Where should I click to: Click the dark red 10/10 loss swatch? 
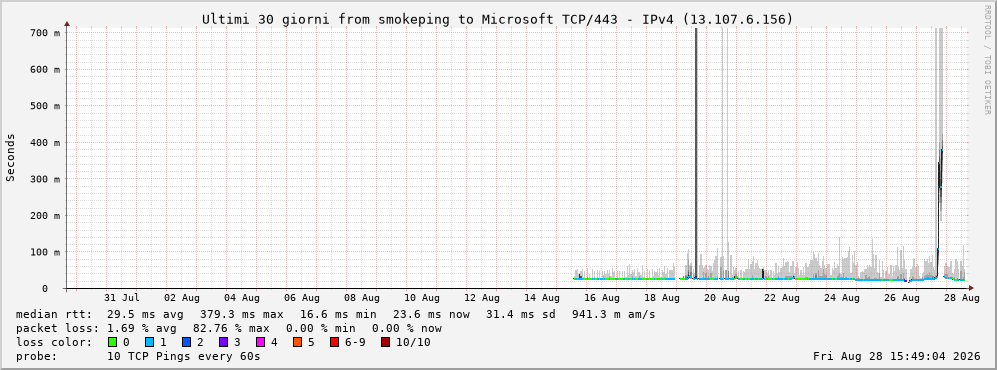pos(385,342)
